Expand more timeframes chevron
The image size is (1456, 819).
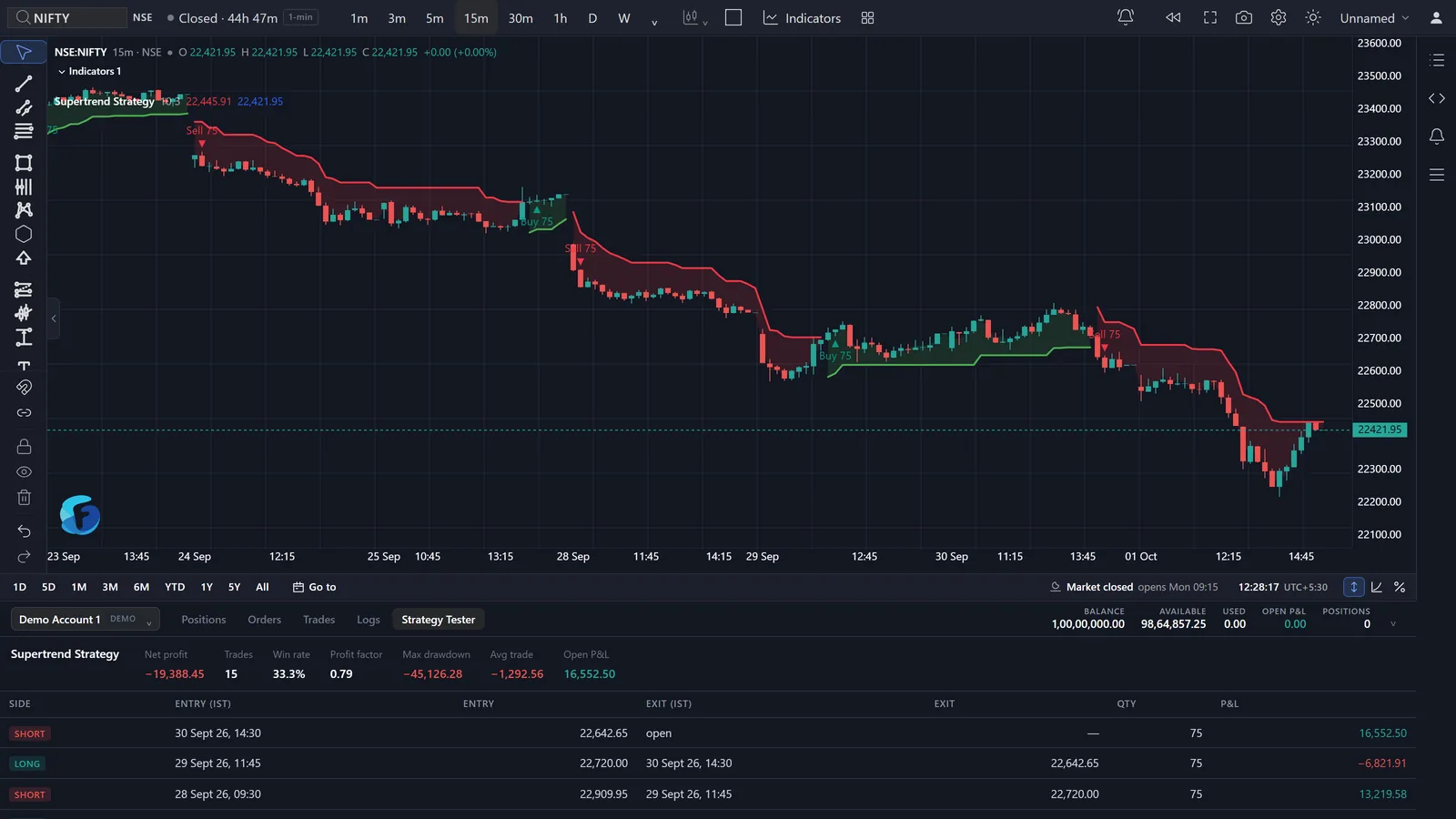pos(654,20)
